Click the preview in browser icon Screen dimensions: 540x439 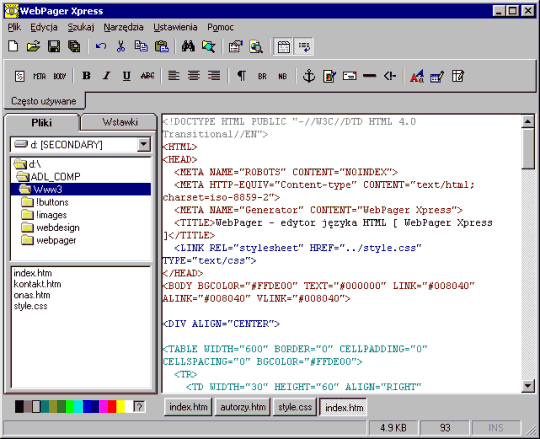256,46
